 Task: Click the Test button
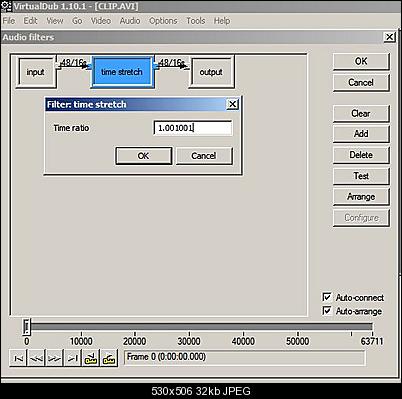pos(361,176)
